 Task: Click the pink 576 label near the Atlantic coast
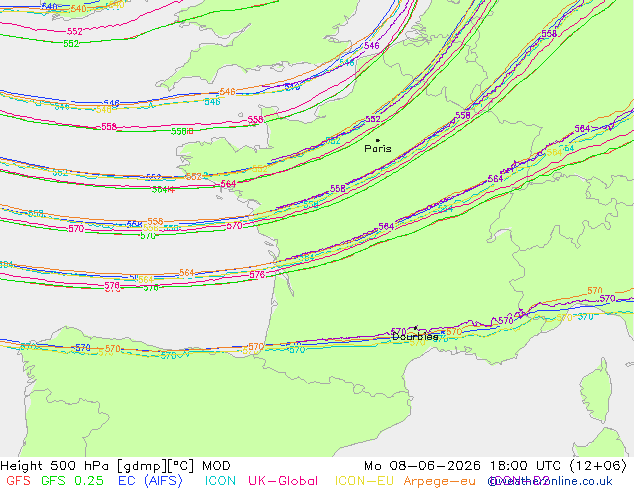(x=257, y=275)
